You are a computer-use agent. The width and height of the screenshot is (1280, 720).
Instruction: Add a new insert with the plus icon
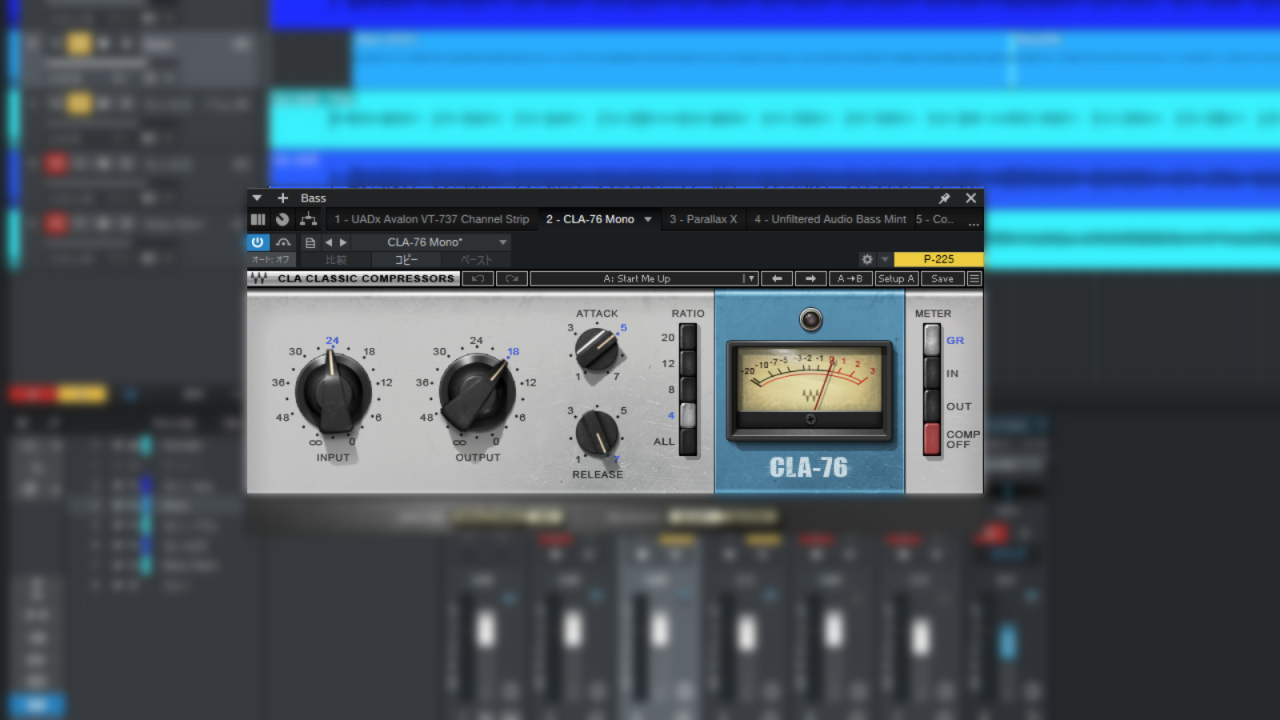[282, 198]
